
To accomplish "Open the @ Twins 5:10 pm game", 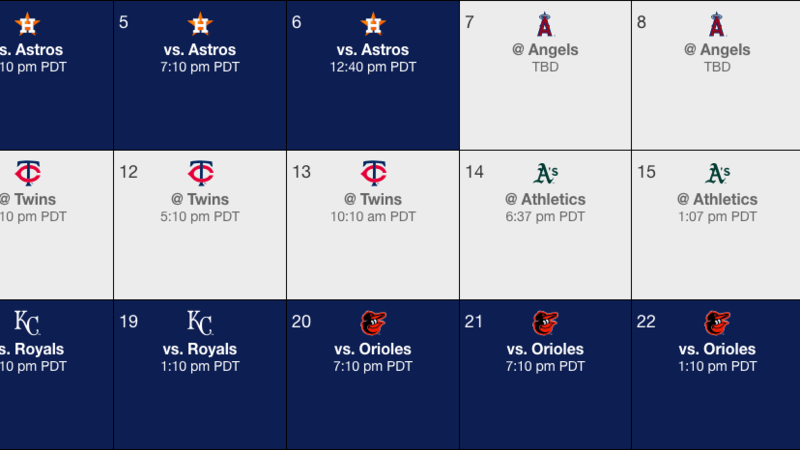I will [200, 224].
